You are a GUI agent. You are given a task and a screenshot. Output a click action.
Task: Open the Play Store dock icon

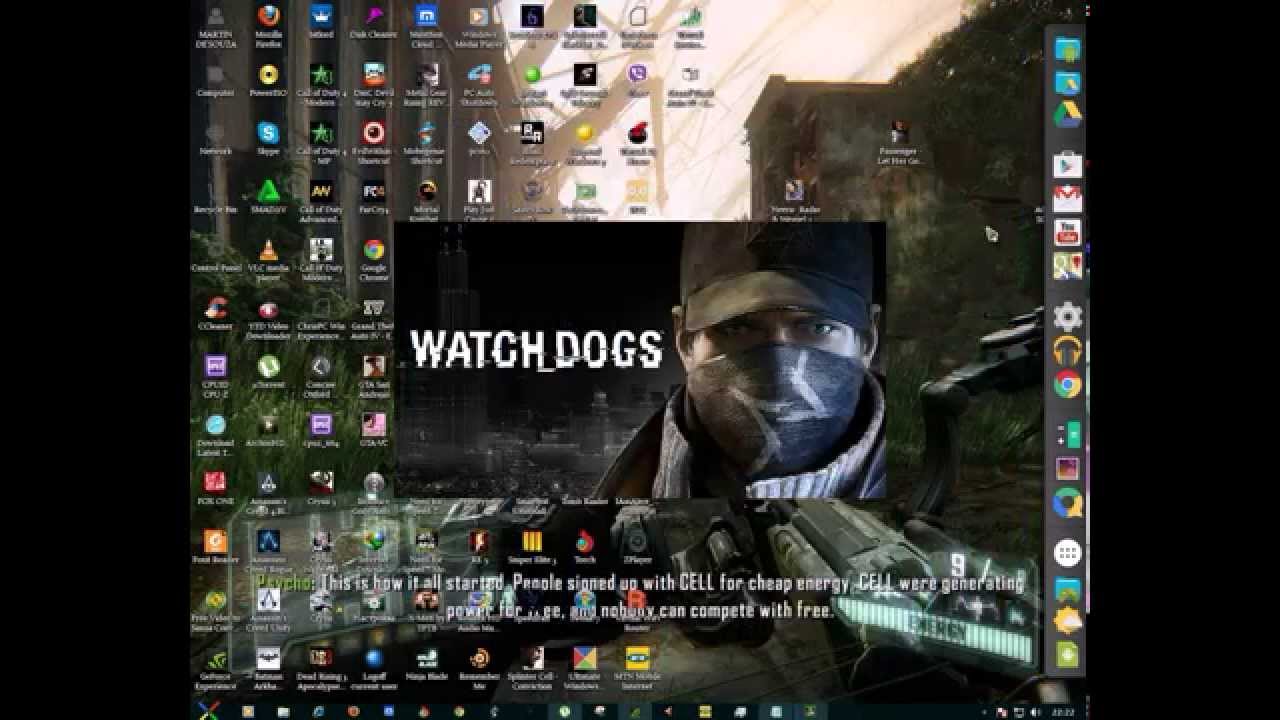(1066, 165)
